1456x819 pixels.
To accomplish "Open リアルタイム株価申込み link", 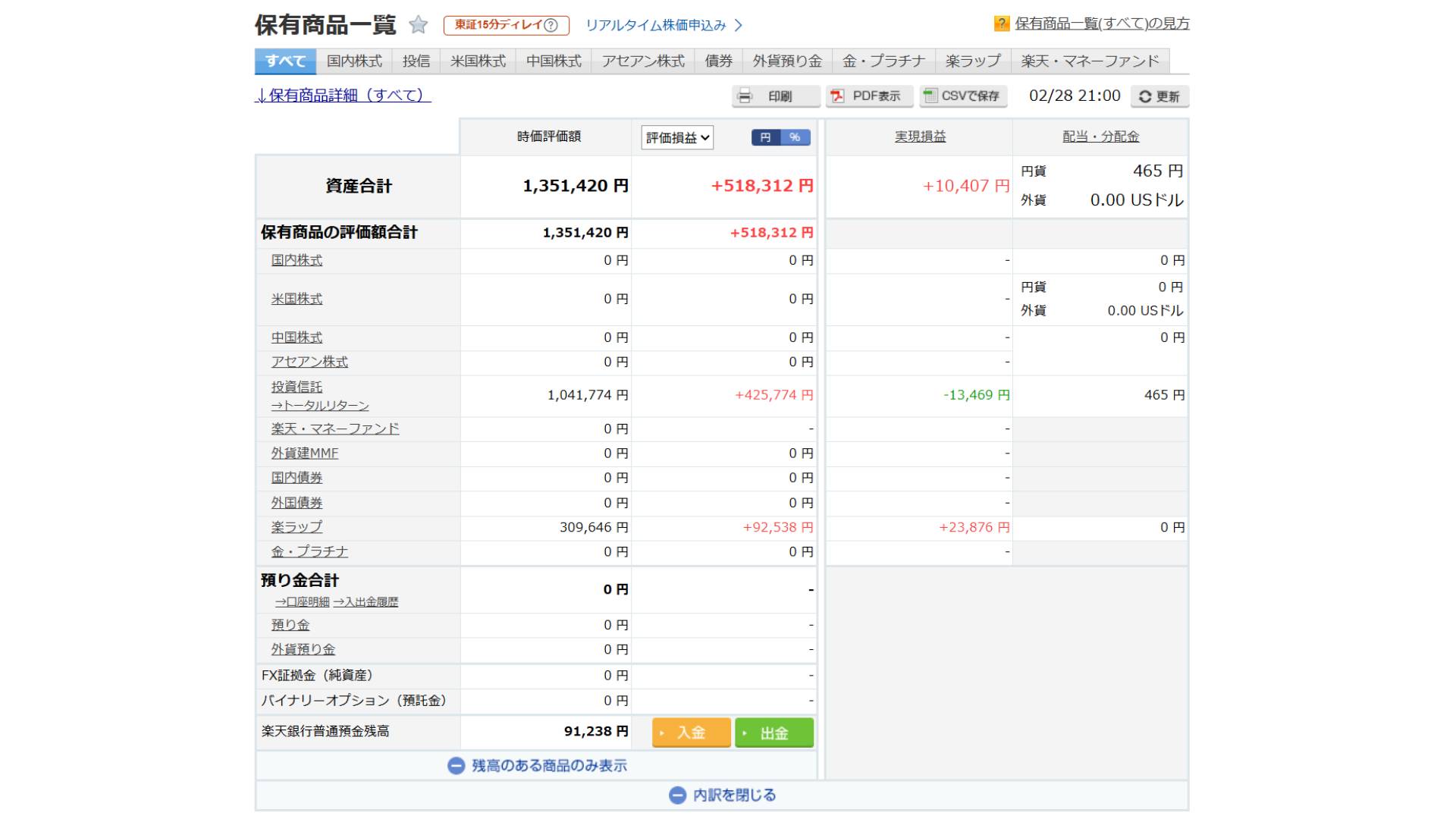I will pyautogui.click(x=657, y=24).
